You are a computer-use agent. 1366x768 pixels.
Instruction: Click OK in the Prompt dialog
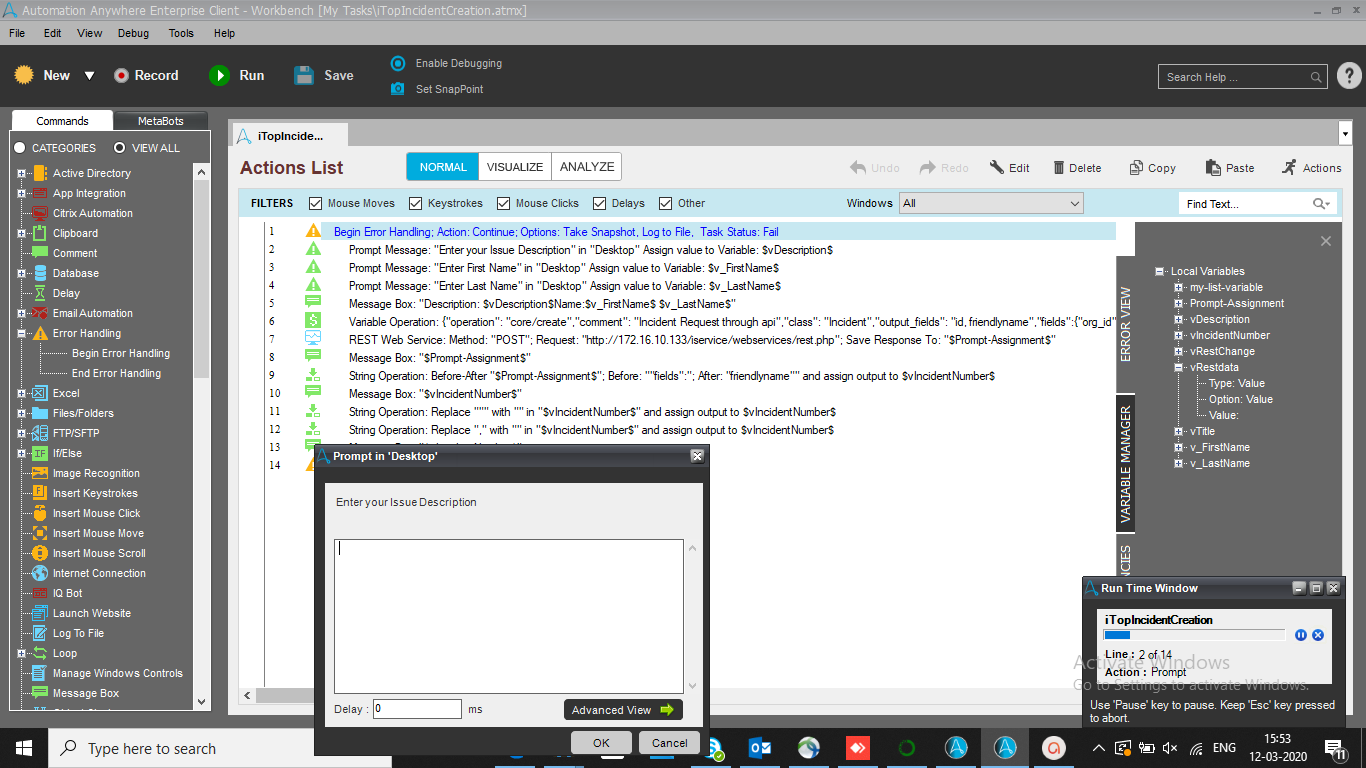tap(601, 743)
